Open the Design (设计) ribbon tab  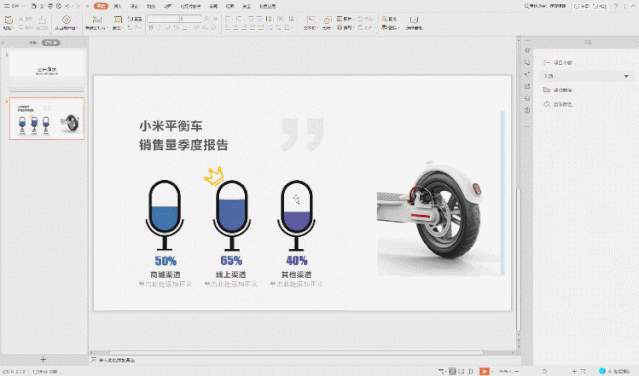coord(134,6)
